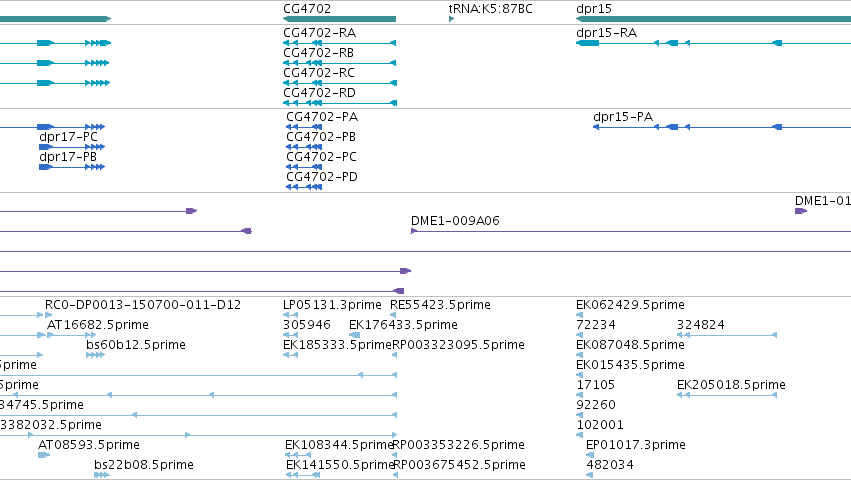
Task: Click the tRNA:K5:87BC gene marker
Action: click(x=452, y=19)
